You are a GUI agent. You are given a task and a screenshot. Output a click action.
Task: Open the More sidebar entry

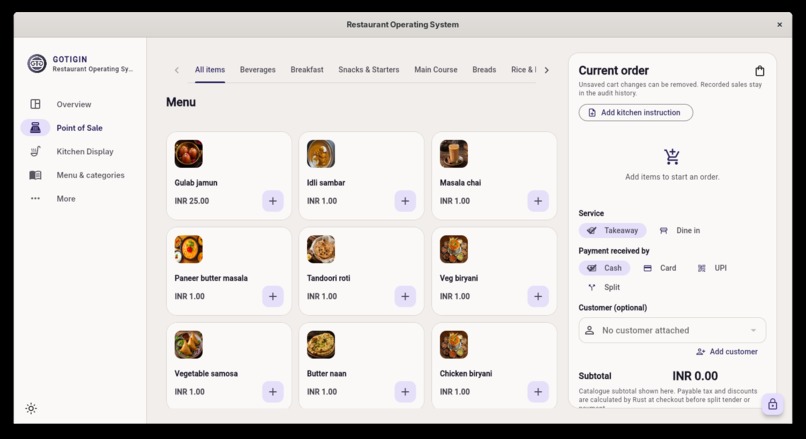tap(66, 198)
